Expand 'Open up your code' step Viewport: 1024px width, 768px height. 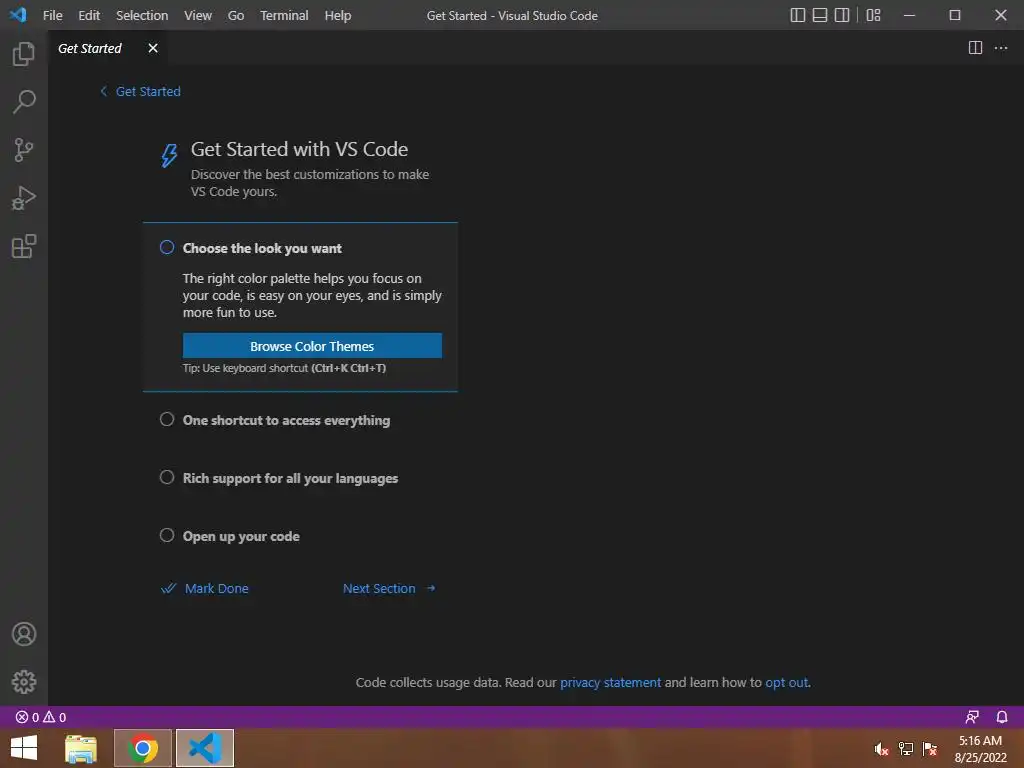(x=241, y=537)
